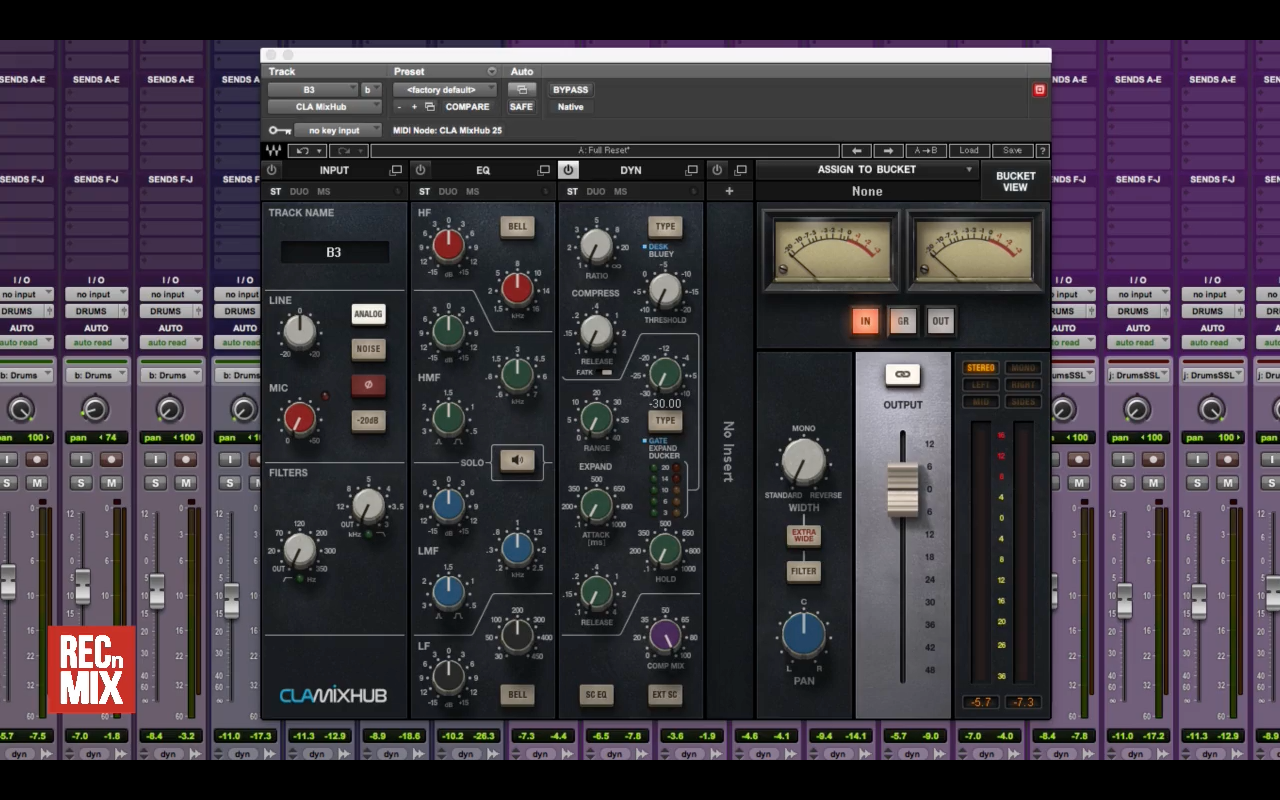The width and height of the screenshot is (1280, 800).
Task: Toggle the ANALOG button on
Action: 368,314
